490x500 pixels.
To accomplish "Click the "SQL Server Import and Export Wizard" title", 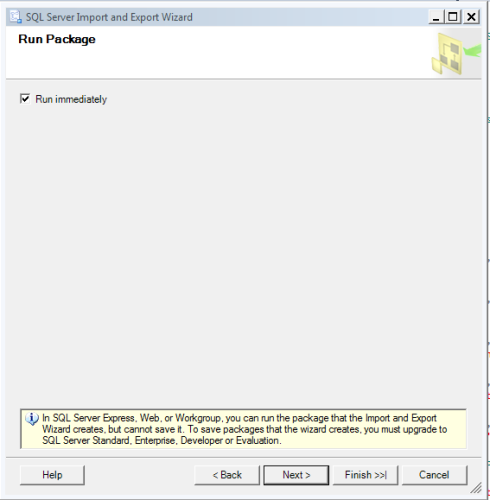I will 109,17.
